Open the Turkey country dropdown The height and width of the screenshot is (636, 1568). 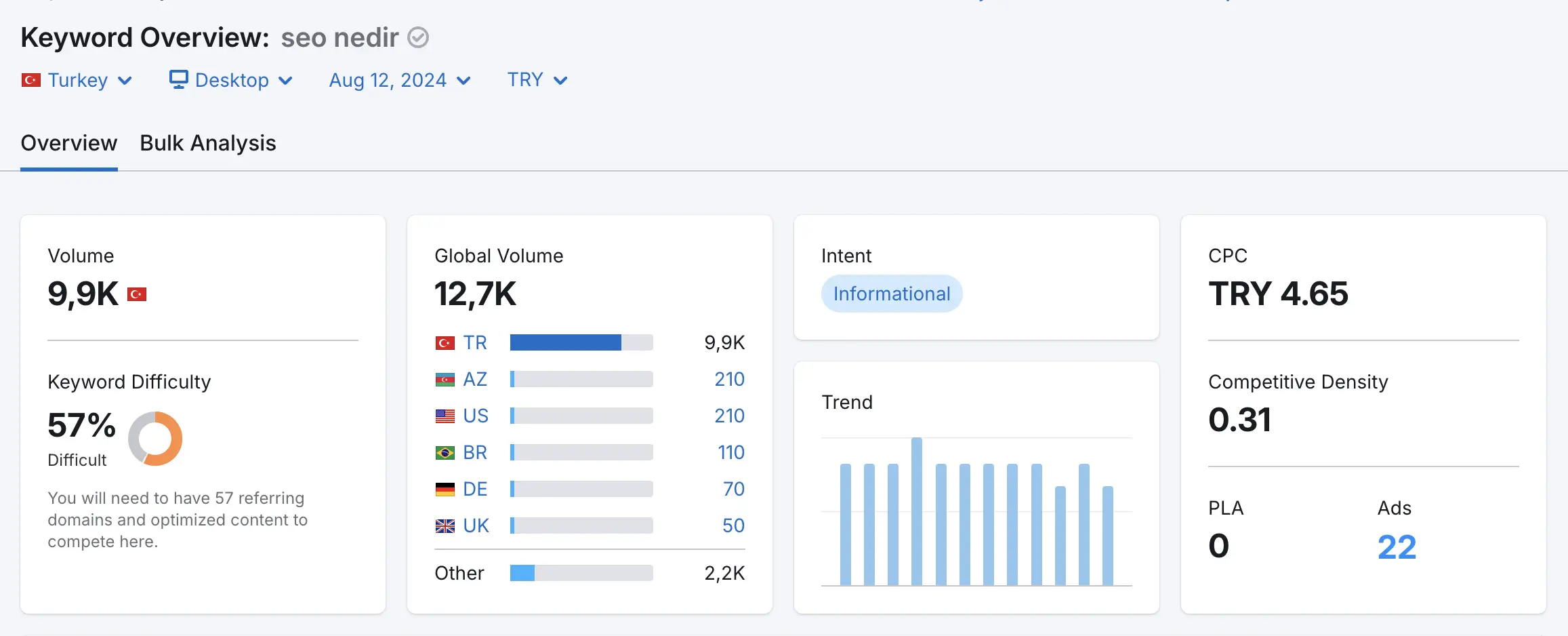coord(77,80)
